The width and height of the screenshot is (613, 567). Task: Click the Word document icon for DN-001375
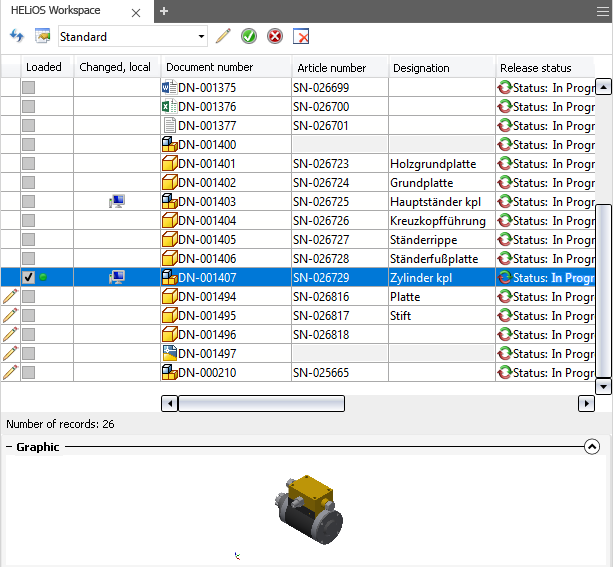pos(169,88)
